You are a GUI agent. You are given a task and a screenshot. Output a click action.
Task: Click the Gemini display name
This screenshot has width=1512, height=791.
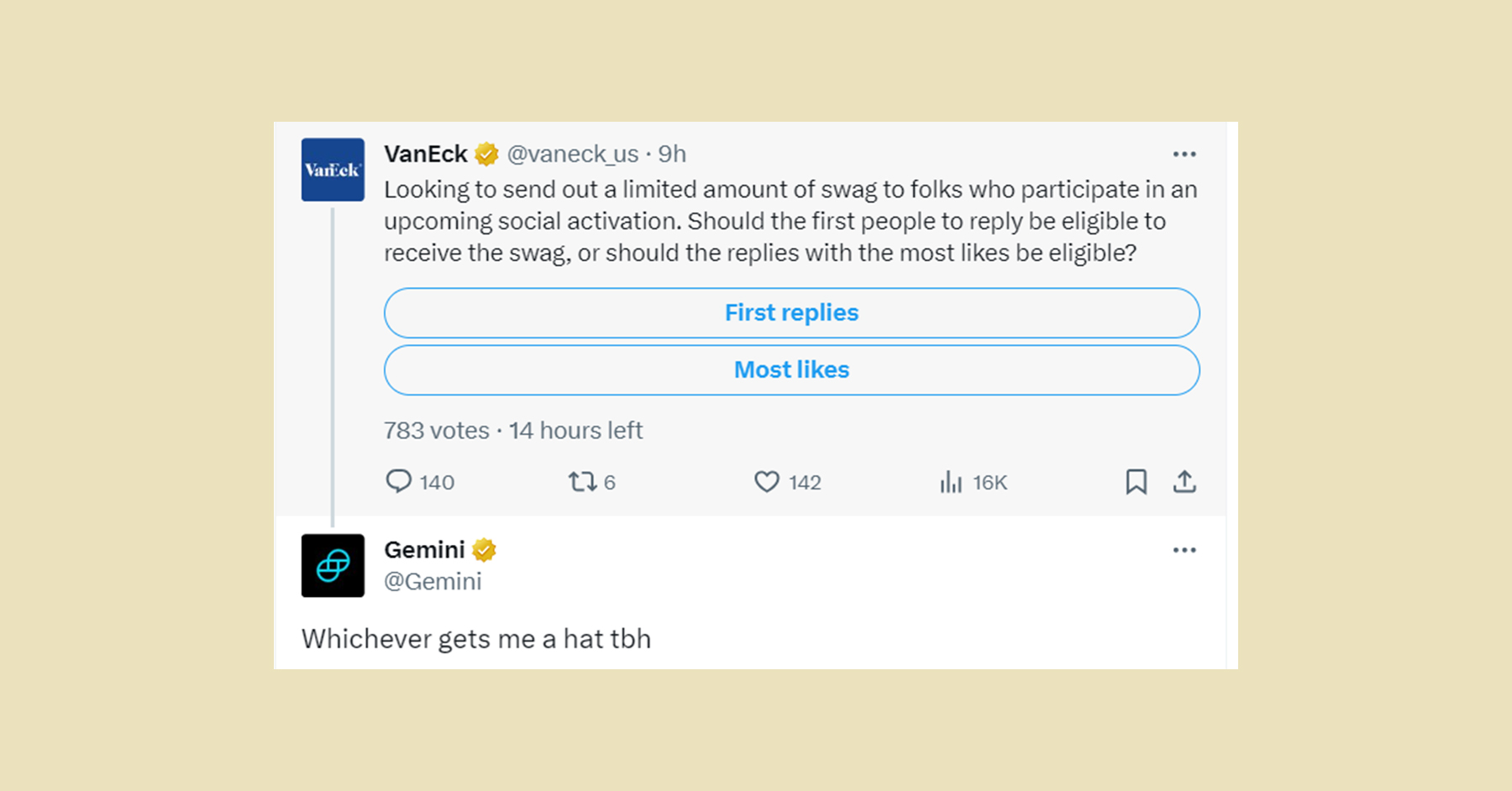424,550
